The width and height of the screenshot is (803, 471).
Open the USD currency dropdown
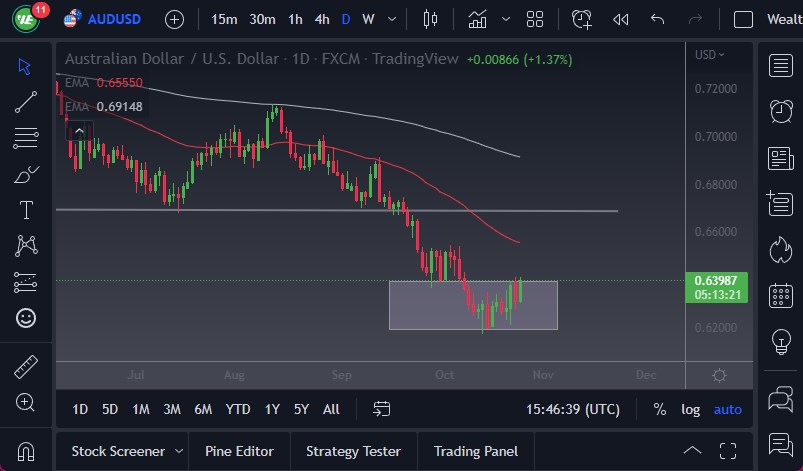(x=710, y=55)
